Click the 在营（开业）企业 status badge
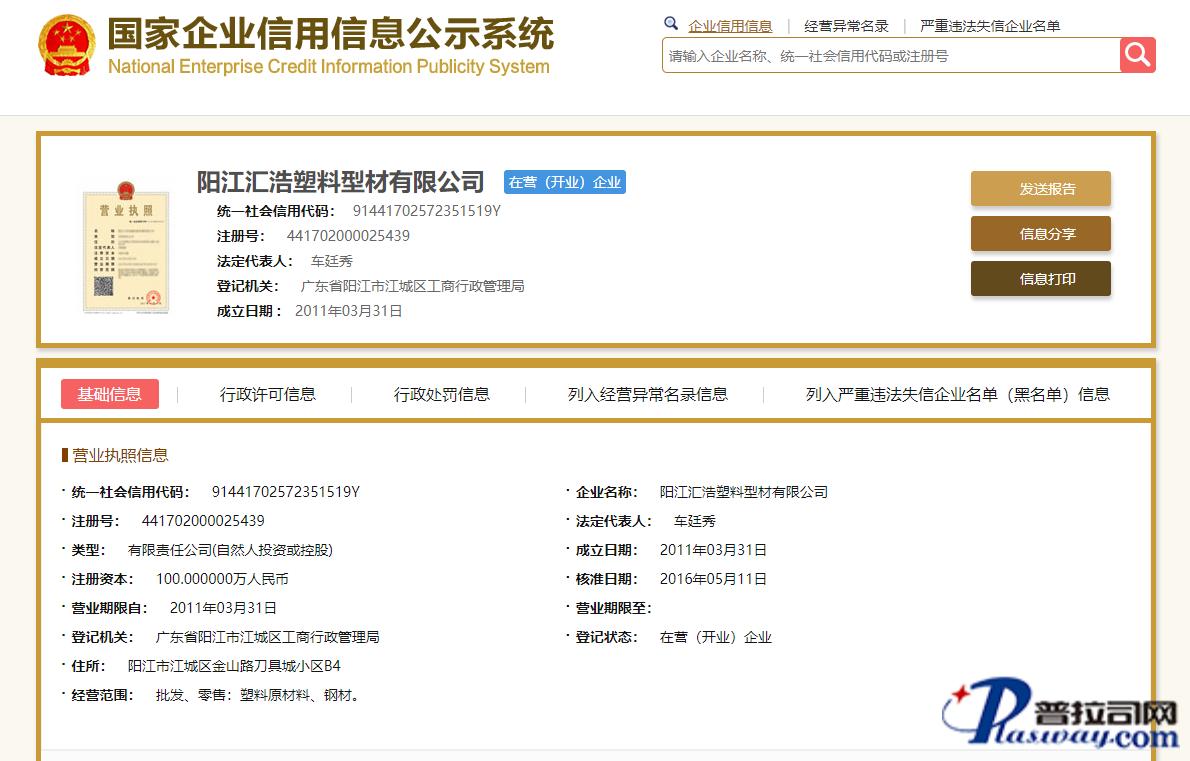 coord(565,182)
